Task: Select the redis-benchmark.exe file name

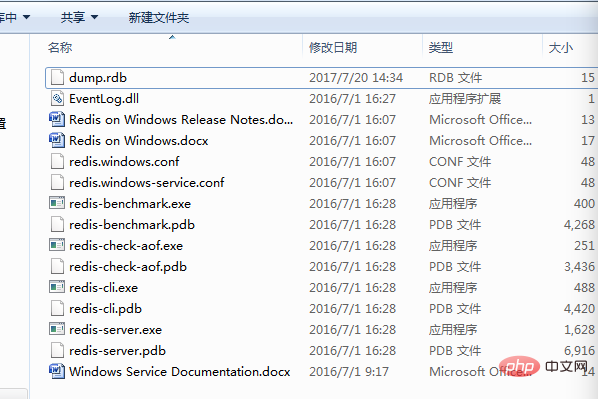Action: pos(130,204)
